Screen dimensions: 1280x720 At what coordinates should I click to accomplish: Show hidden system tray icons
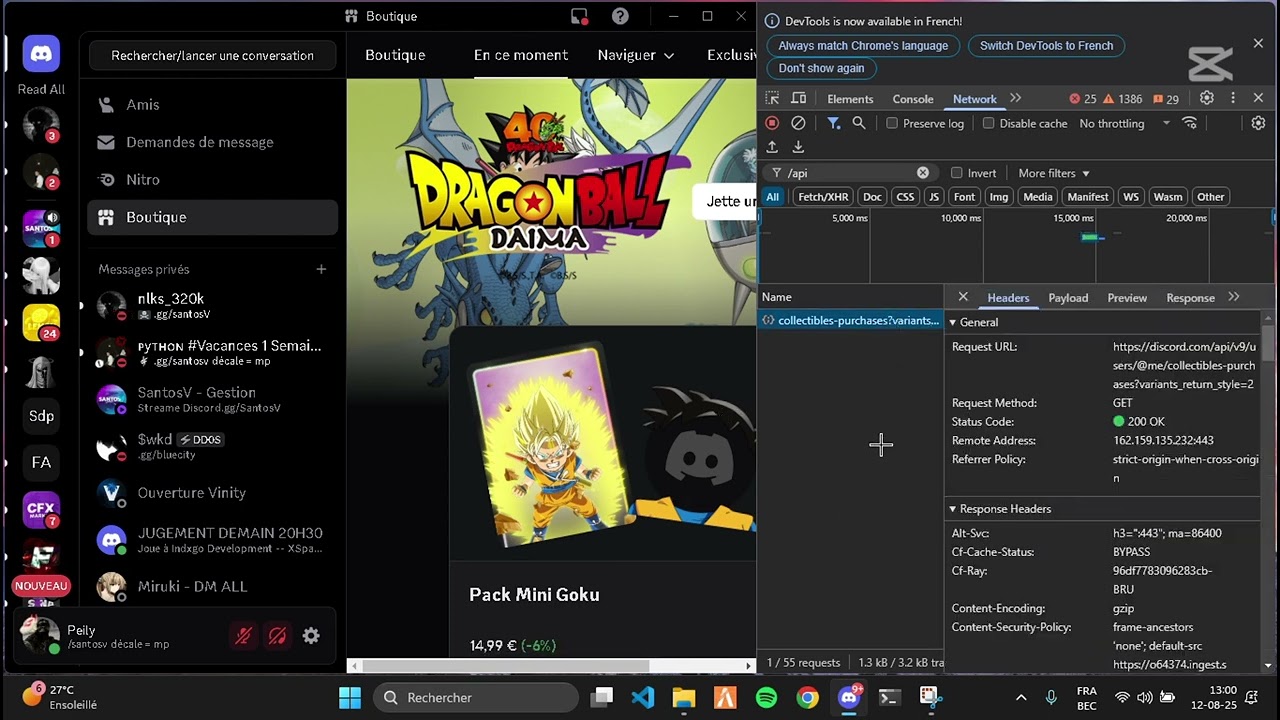click(1021, 698)
